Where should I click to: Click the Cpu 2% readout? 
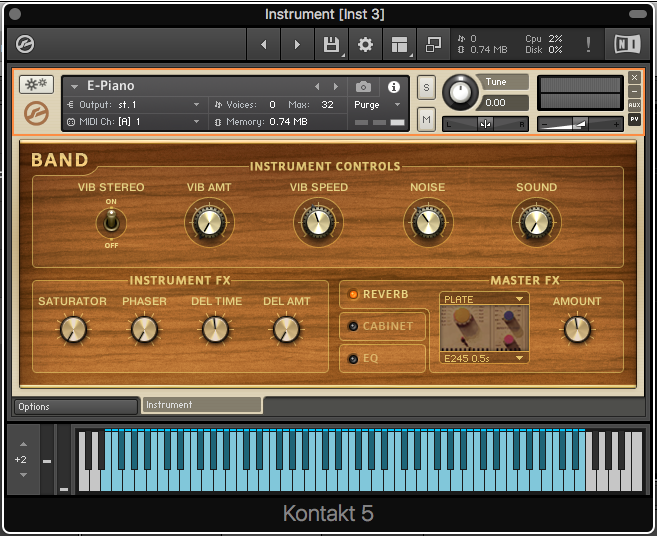544,39
